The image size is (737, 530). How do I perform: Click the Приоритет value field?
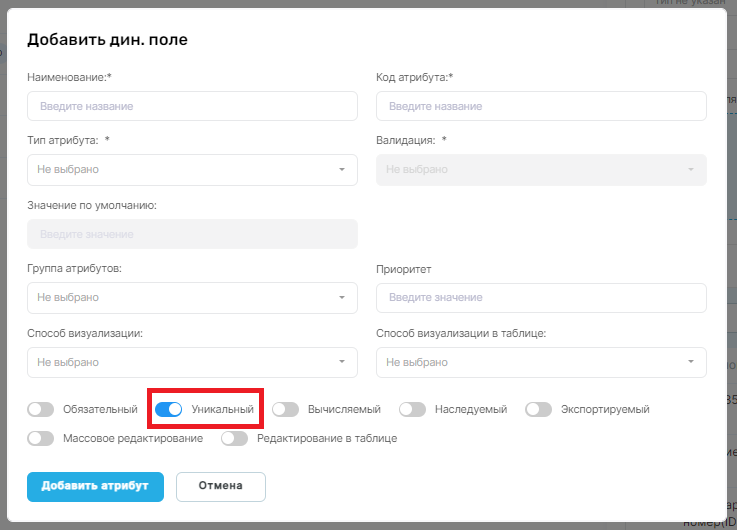(541, 297)
